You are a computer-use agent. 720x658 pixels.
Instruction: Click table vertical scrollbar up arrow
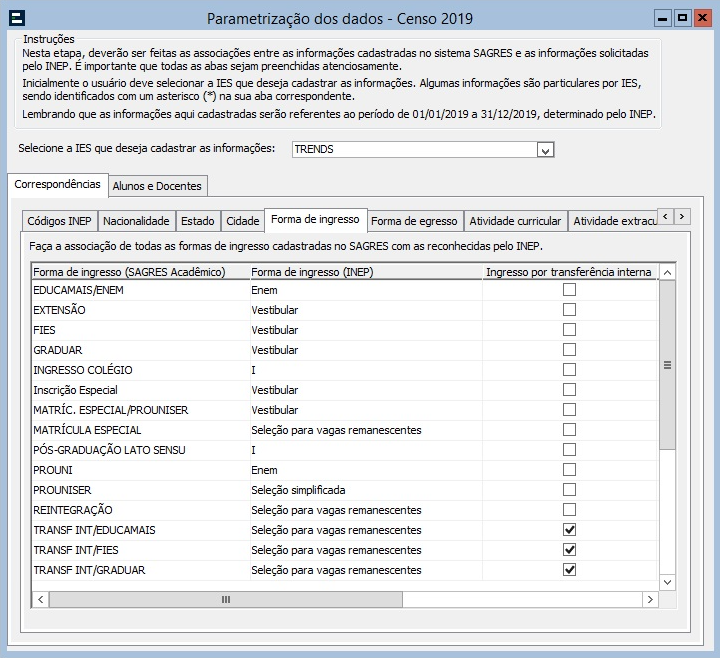(x=667, y=271)
